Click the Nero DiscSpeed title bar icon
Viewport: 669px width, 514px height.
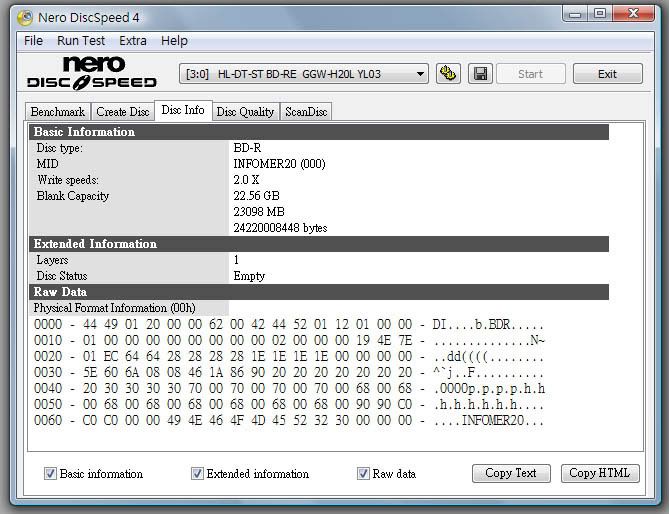pyautogui.click(x=25, y=17)
